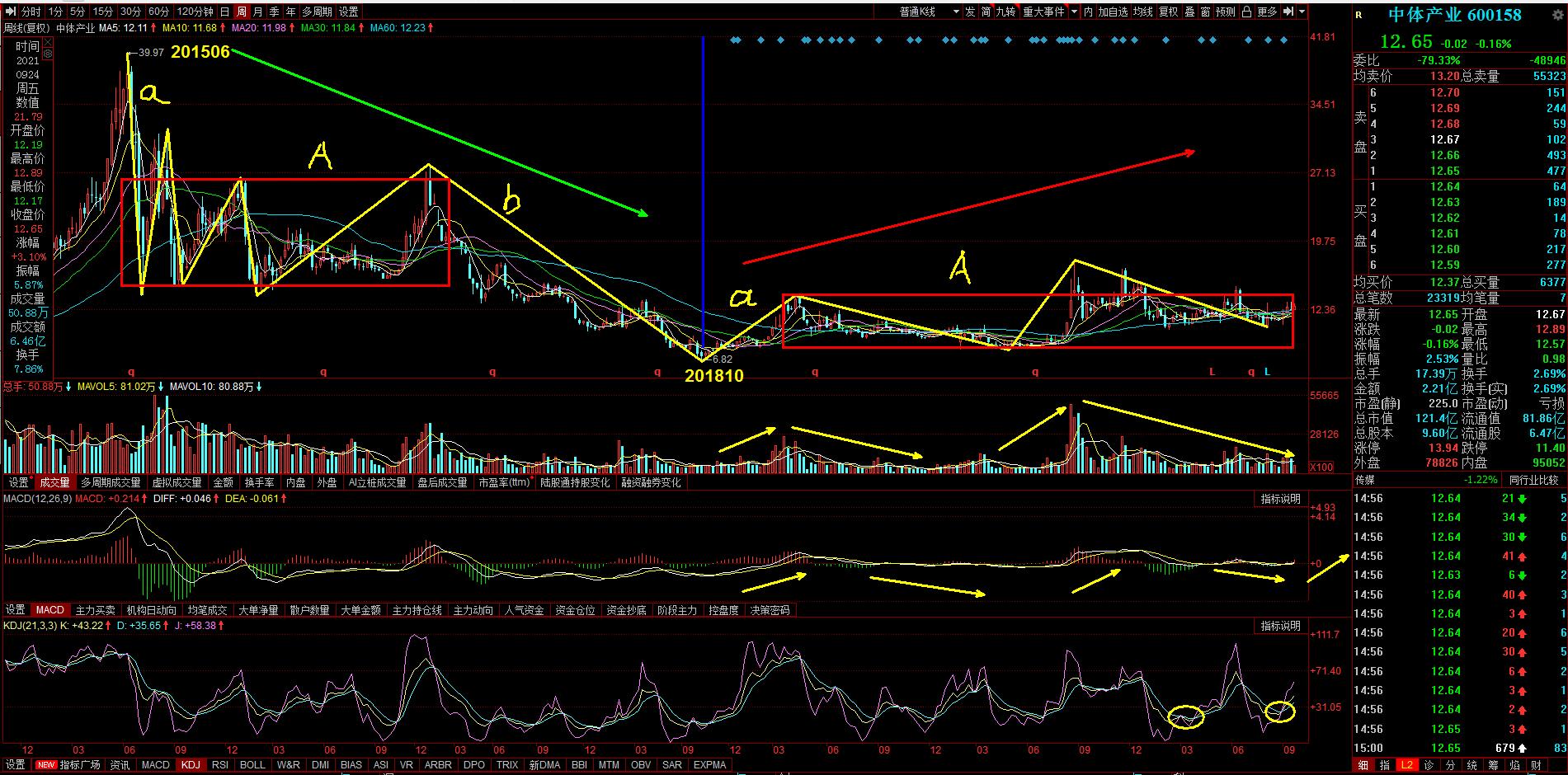This screenshot has width=1568, height=775.
Task: Click the gear icon under the info panel close
Action: tap(47, 54)
